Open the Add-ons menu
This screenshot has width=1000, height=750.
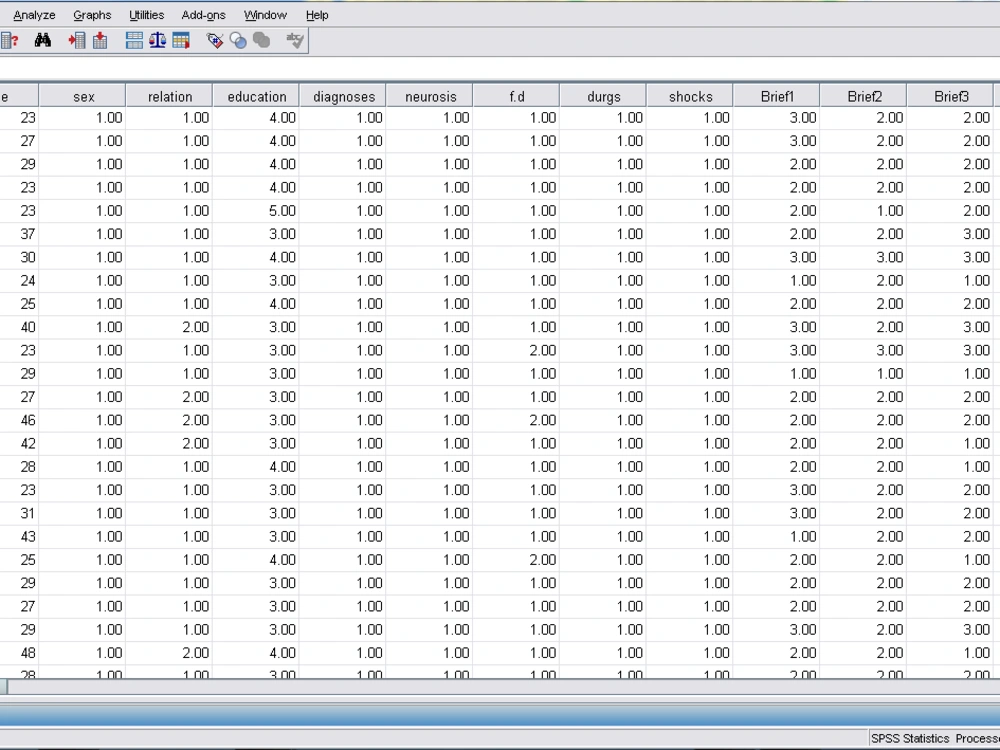point(203,14)
